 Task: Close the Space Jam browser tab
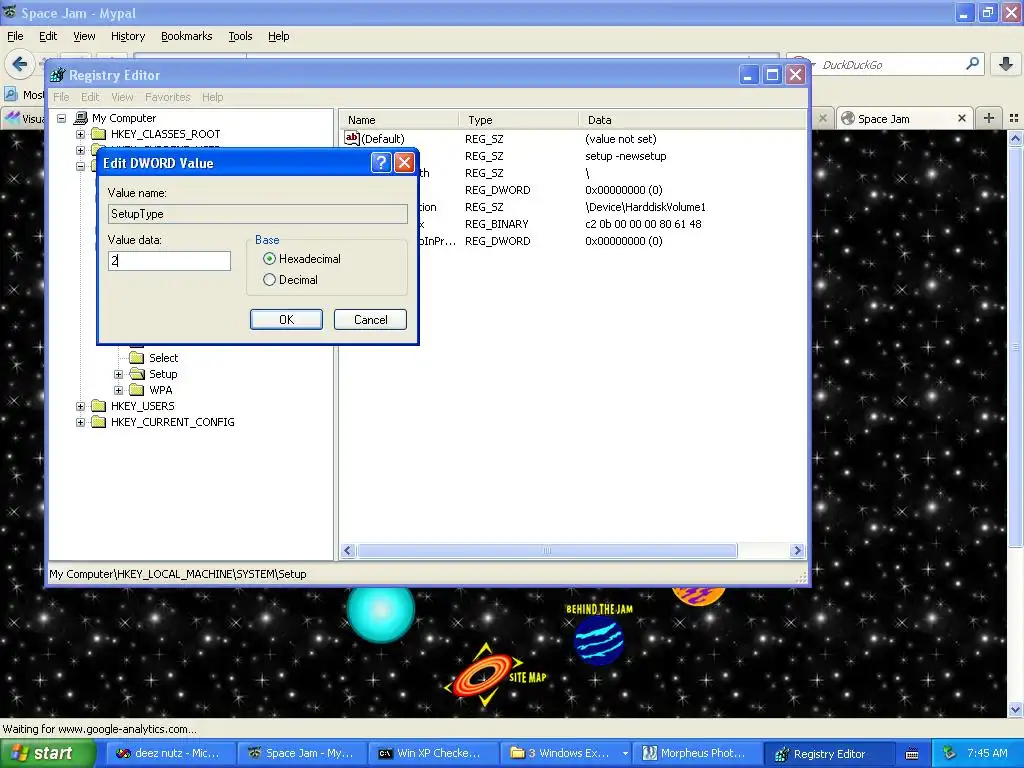coord(961,118)
